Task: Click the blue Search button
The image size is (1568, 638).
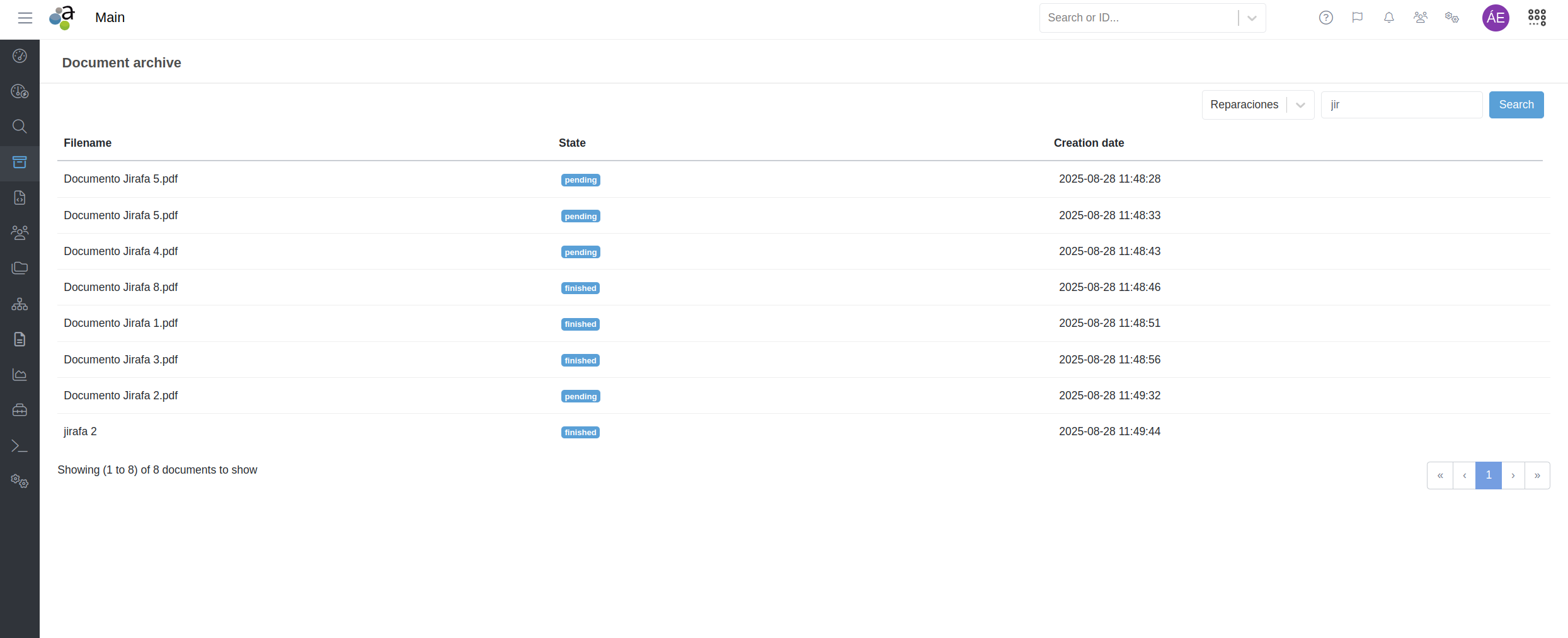Action: click(1516, 105)
